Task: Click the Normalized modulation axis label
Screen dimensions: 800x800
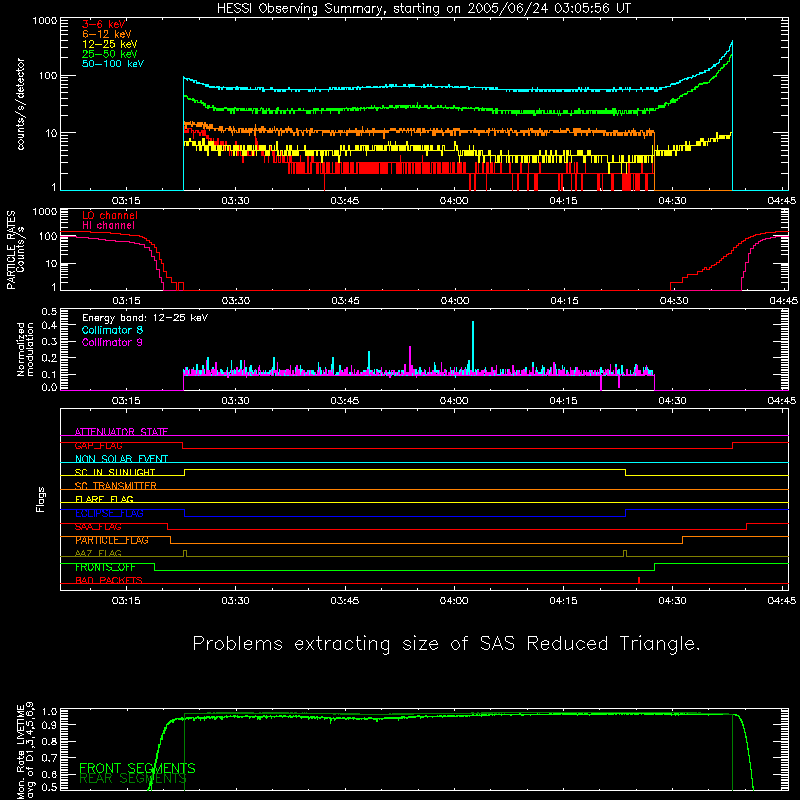Action: pyautogui.click(x=25, y=349)
